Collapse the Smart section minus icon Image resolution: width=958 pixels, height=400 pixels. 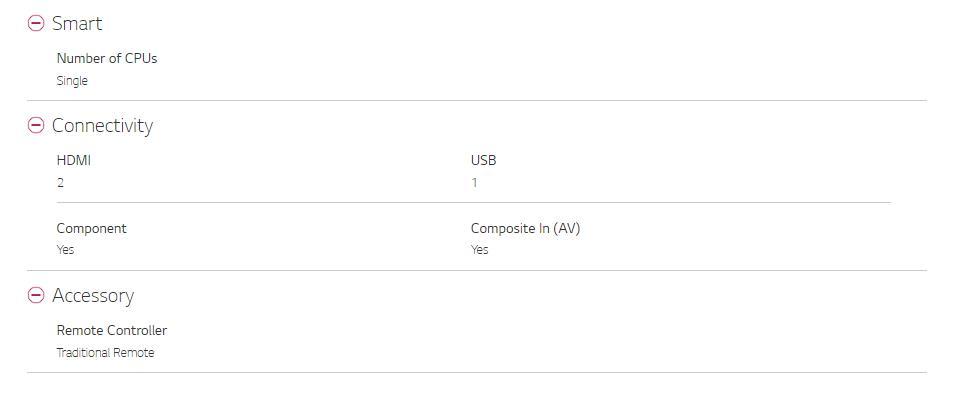36,23
